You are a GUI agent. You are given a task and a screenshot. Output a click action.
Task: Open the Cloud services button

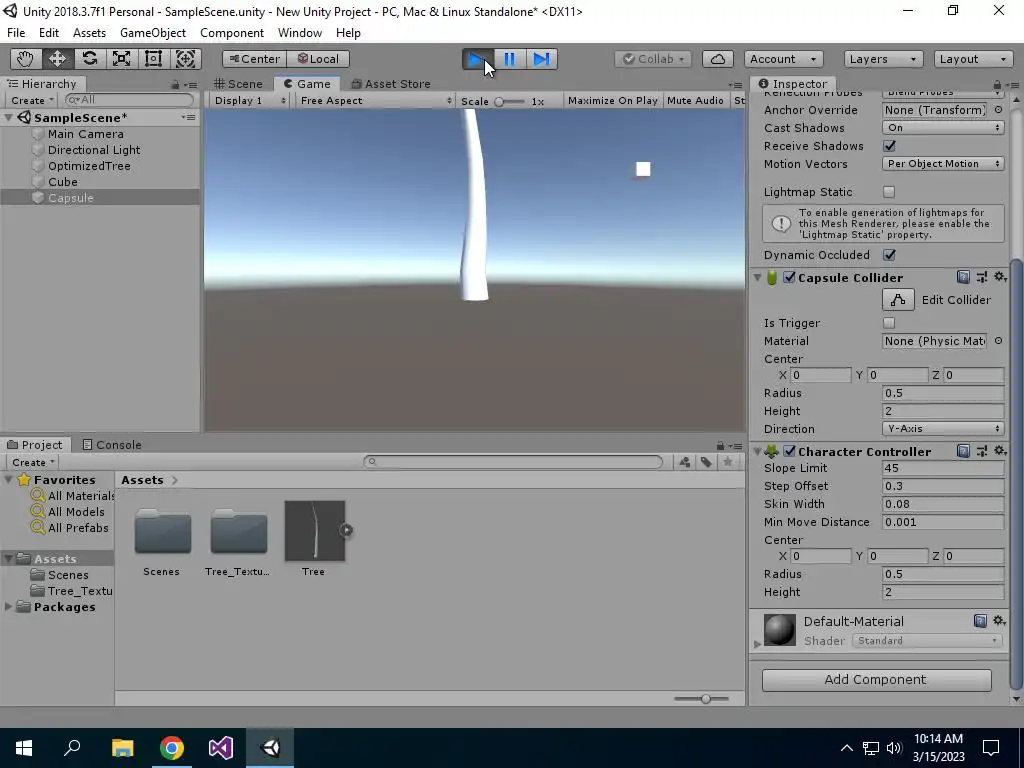click(718, 59)
